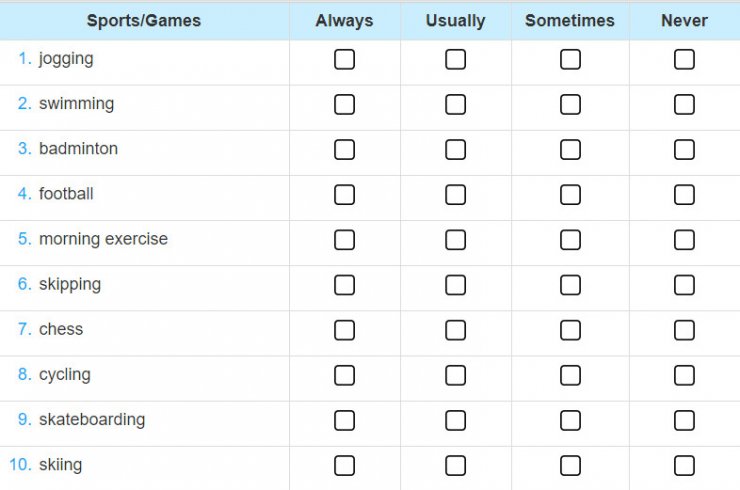Click the Sometimes column header
740x490 pixels.
point(570,21)
